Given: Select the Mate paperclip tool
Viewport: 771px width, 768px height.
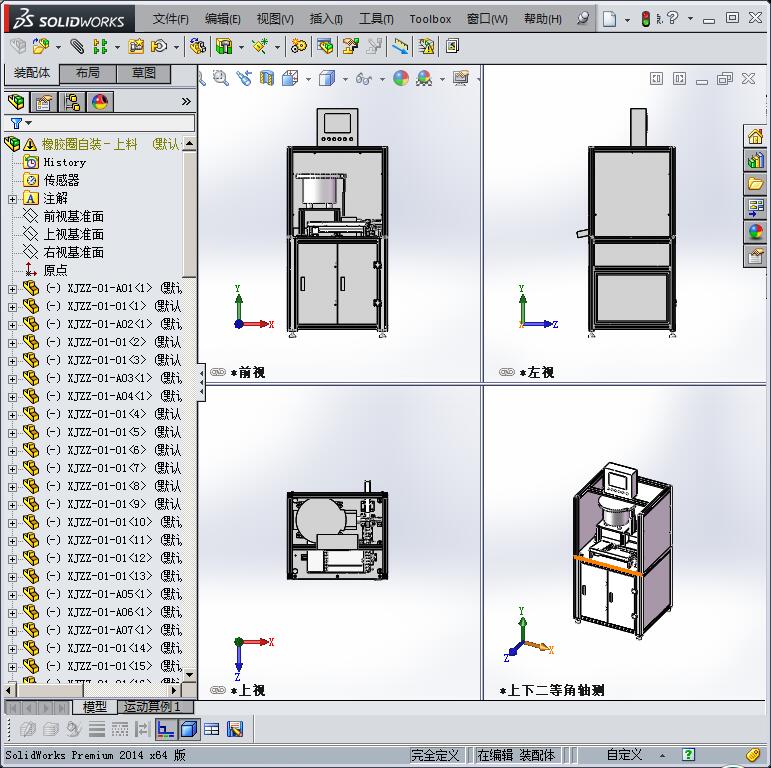Looking at the screenshot, I should pos(77,47).
